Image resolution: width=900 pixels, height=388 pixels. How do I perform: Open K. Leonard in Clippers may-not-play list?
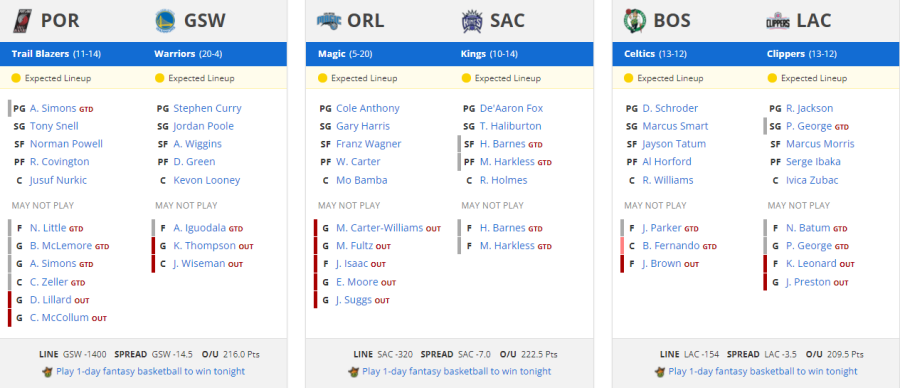click(x=811, y=263)
